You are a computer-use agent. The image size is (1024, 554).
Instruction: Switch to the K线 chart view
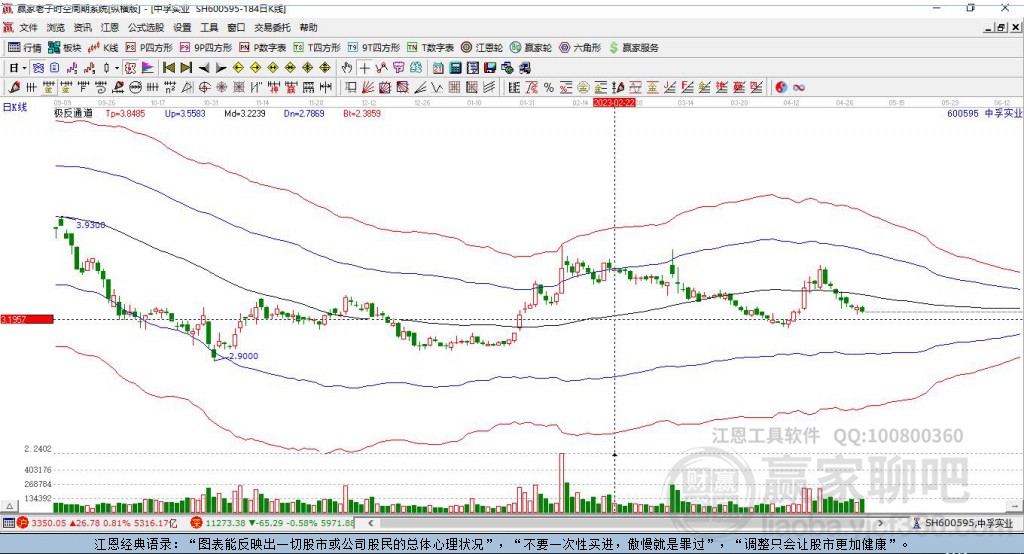104,48
